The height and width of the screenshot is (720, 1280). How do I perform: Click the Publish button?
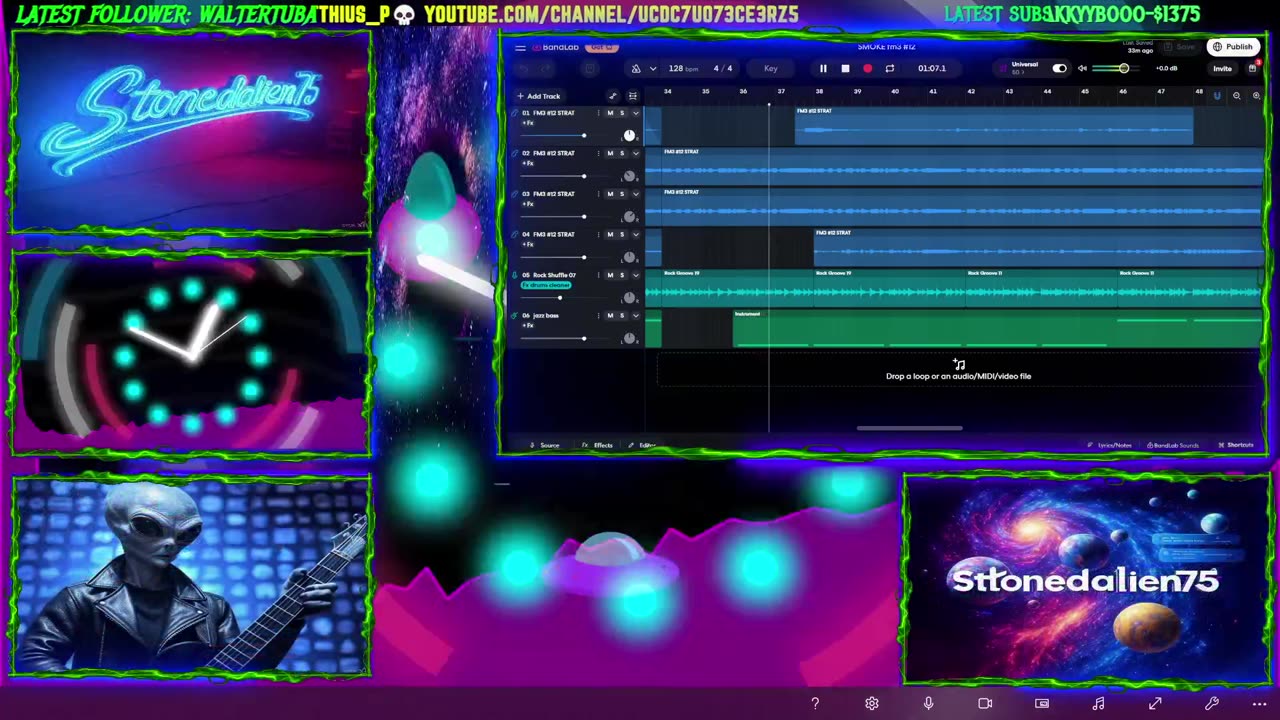pos(1233,47)
